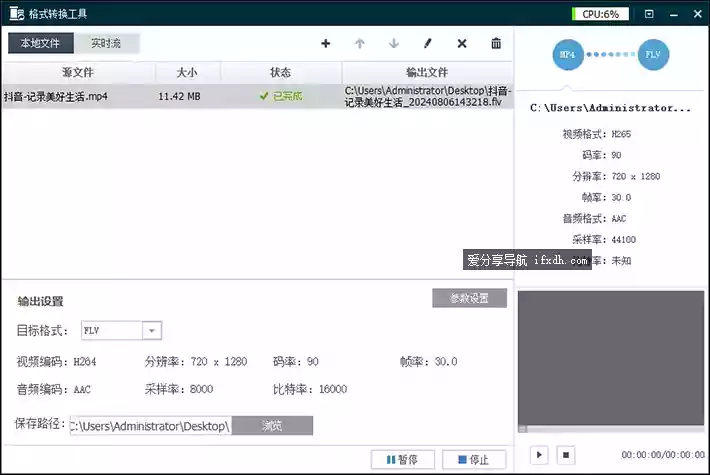Screen dimensions: 710x475
Task: Click the 大小 column header
Action: pyautogui.click(x=187, y=72)
